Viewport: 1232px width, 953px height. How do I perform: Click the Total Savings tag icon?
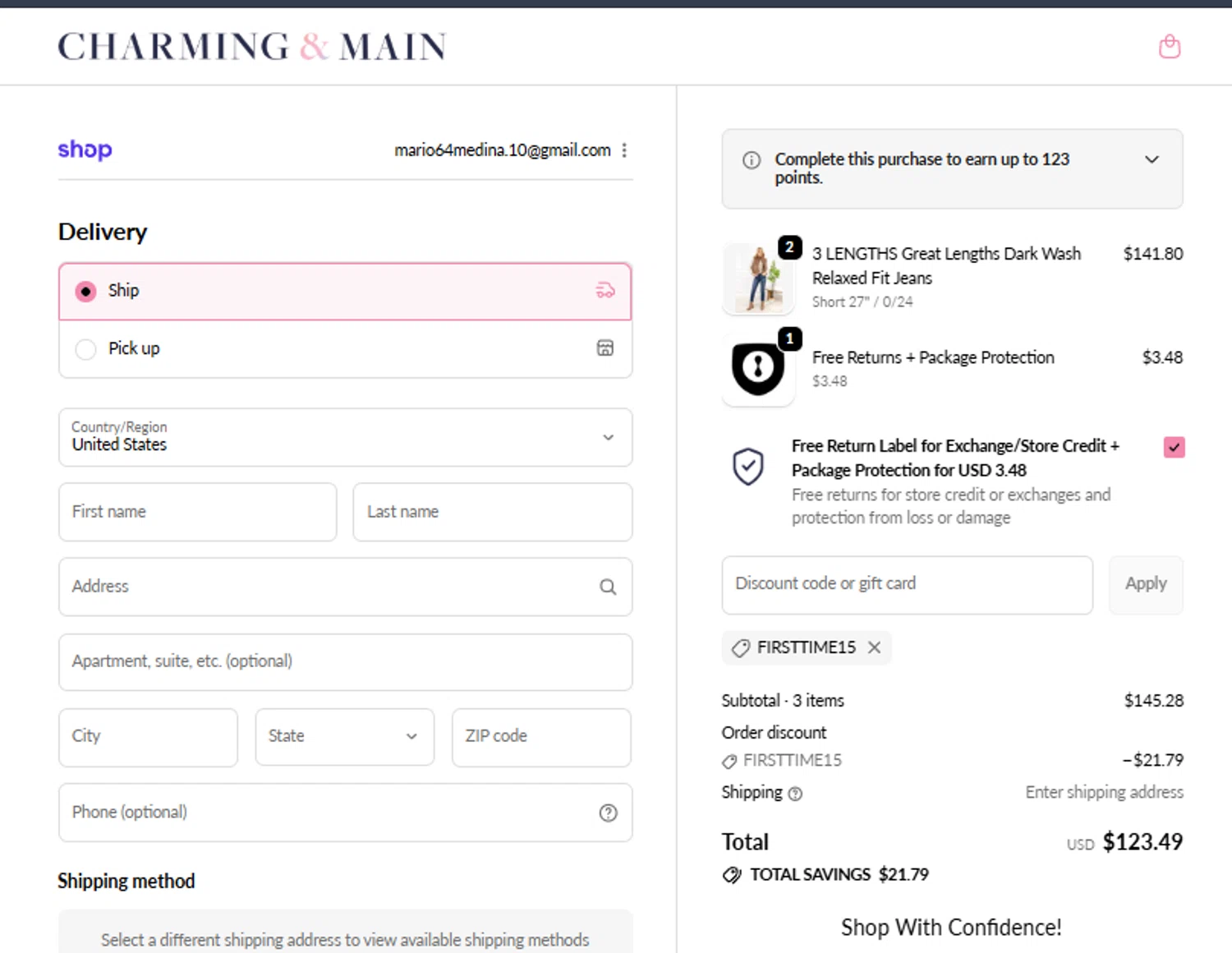tap(732, 875)
